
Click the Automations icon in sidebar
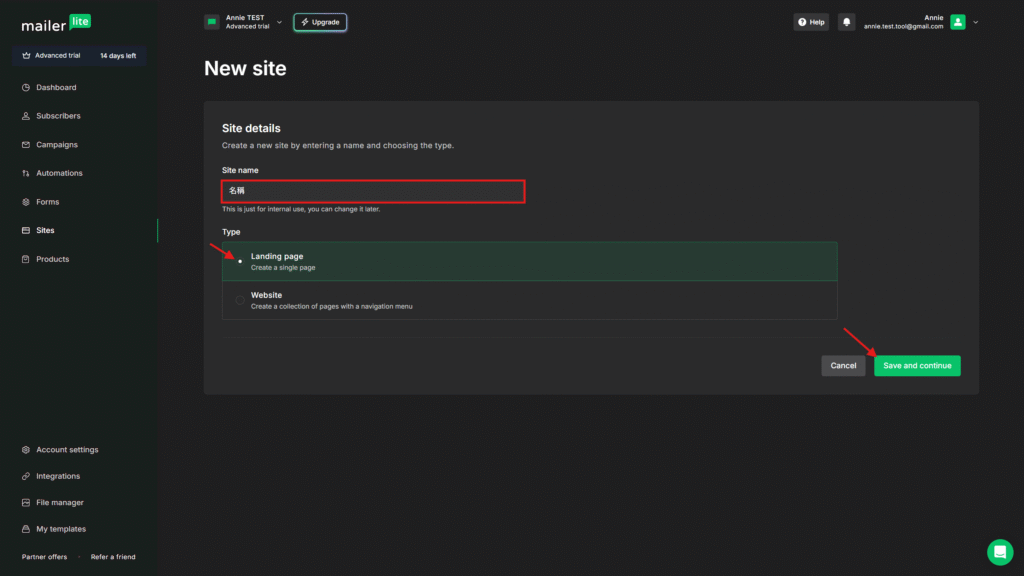[x=26, y=173]
